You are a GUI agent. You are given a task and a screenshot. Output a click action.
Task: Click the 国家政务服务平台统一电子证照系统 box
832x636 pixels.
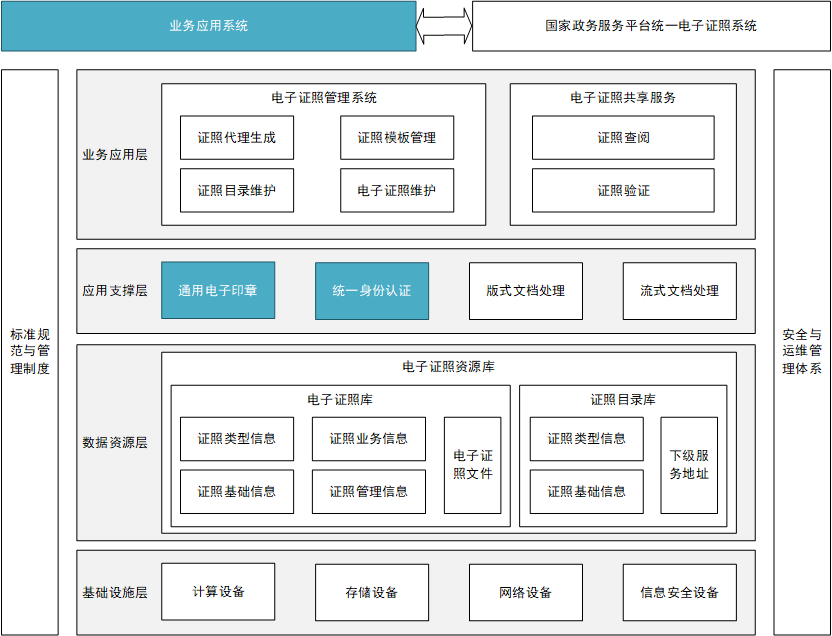(651, 26)
